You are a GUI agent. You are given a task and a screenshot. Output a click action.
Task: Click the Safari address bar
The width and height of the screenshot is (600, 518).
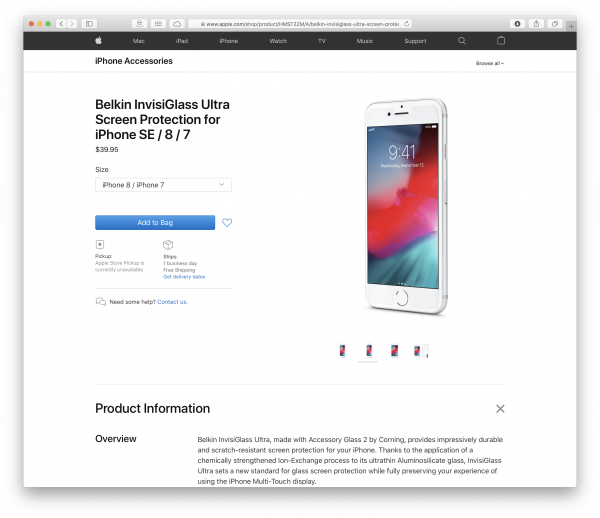click(x=300, y=24)
